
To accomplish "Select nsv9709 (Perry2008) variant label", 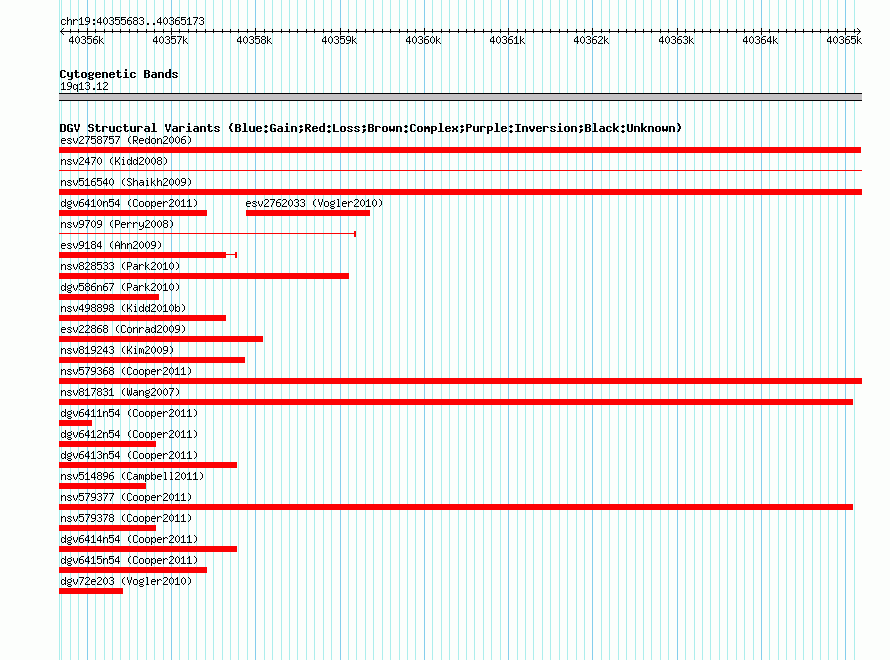I will [x=117, y=224].
